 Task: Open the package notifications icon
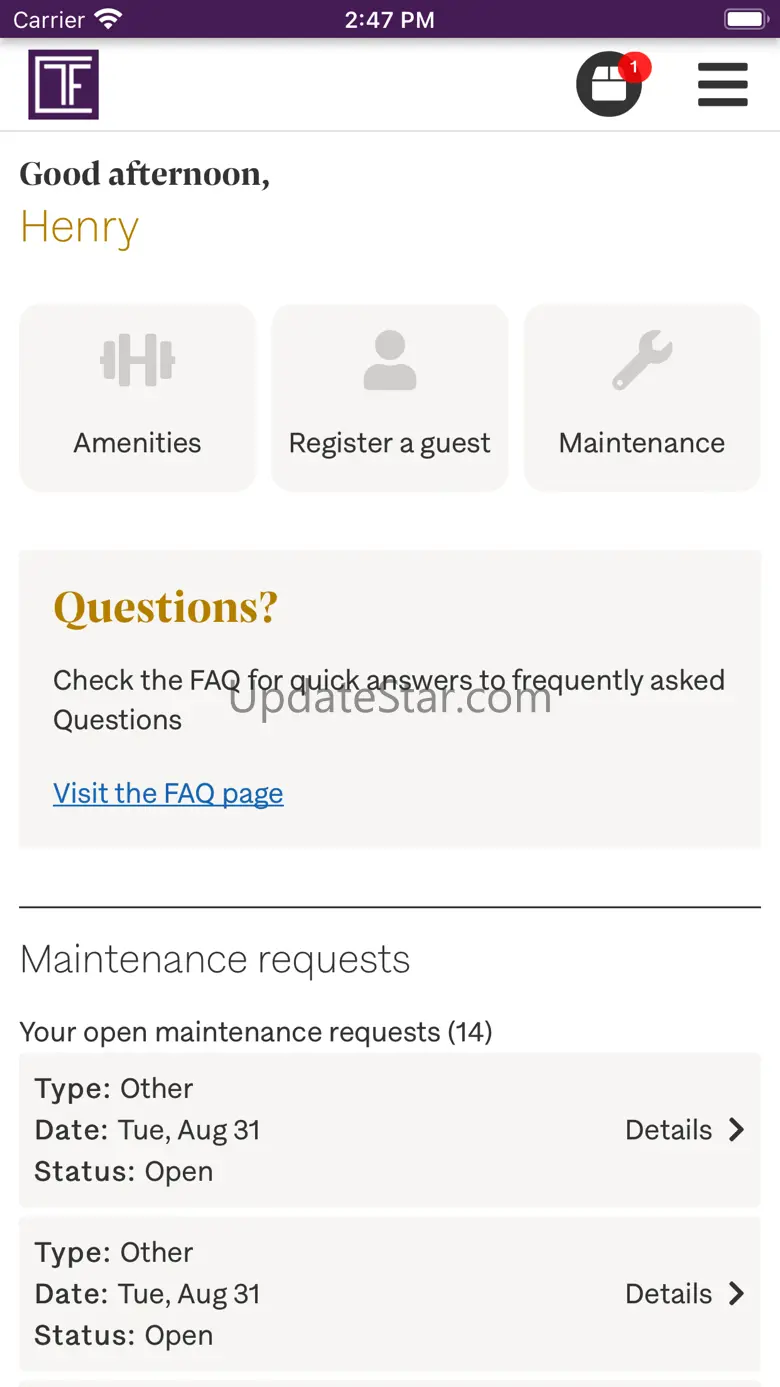(x=608, y=85)
